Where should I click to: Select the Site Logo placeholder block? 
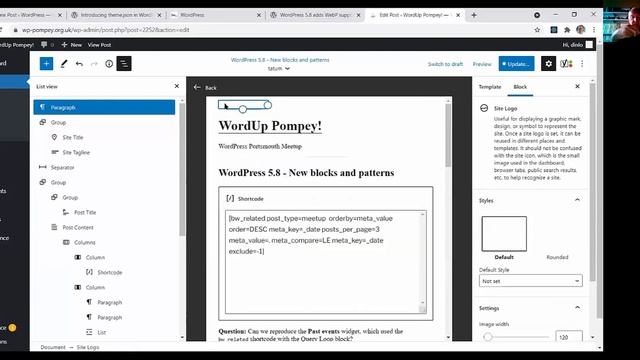click(244, 105)
